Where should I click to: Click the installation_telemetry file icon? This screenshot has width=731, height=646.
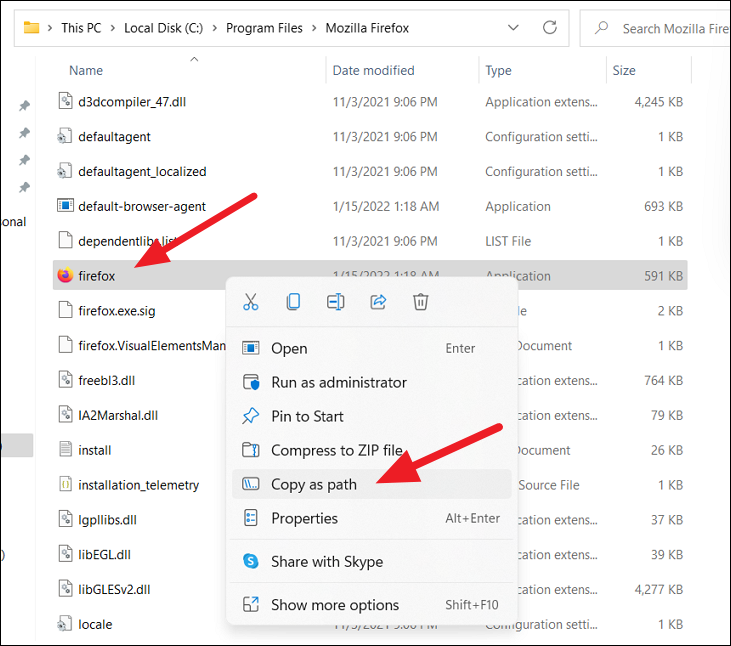coord(66,485)
